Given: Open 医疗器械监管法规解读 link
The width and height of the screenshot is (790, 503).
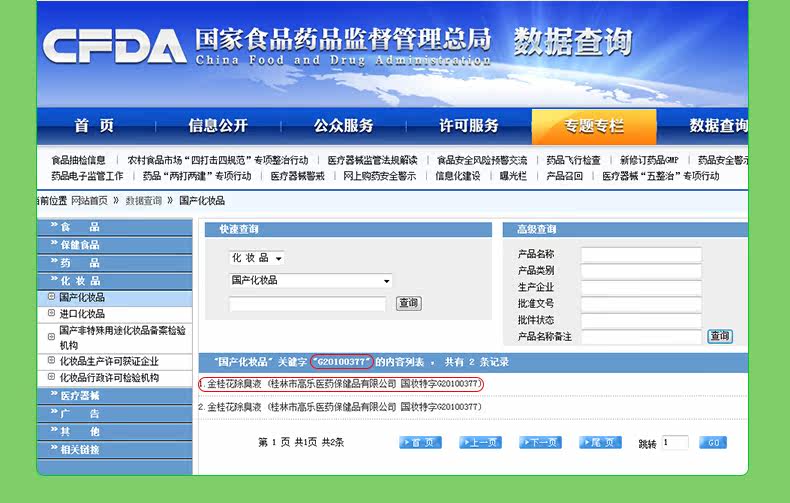Looking at the screenshot, I should [372, 160].
